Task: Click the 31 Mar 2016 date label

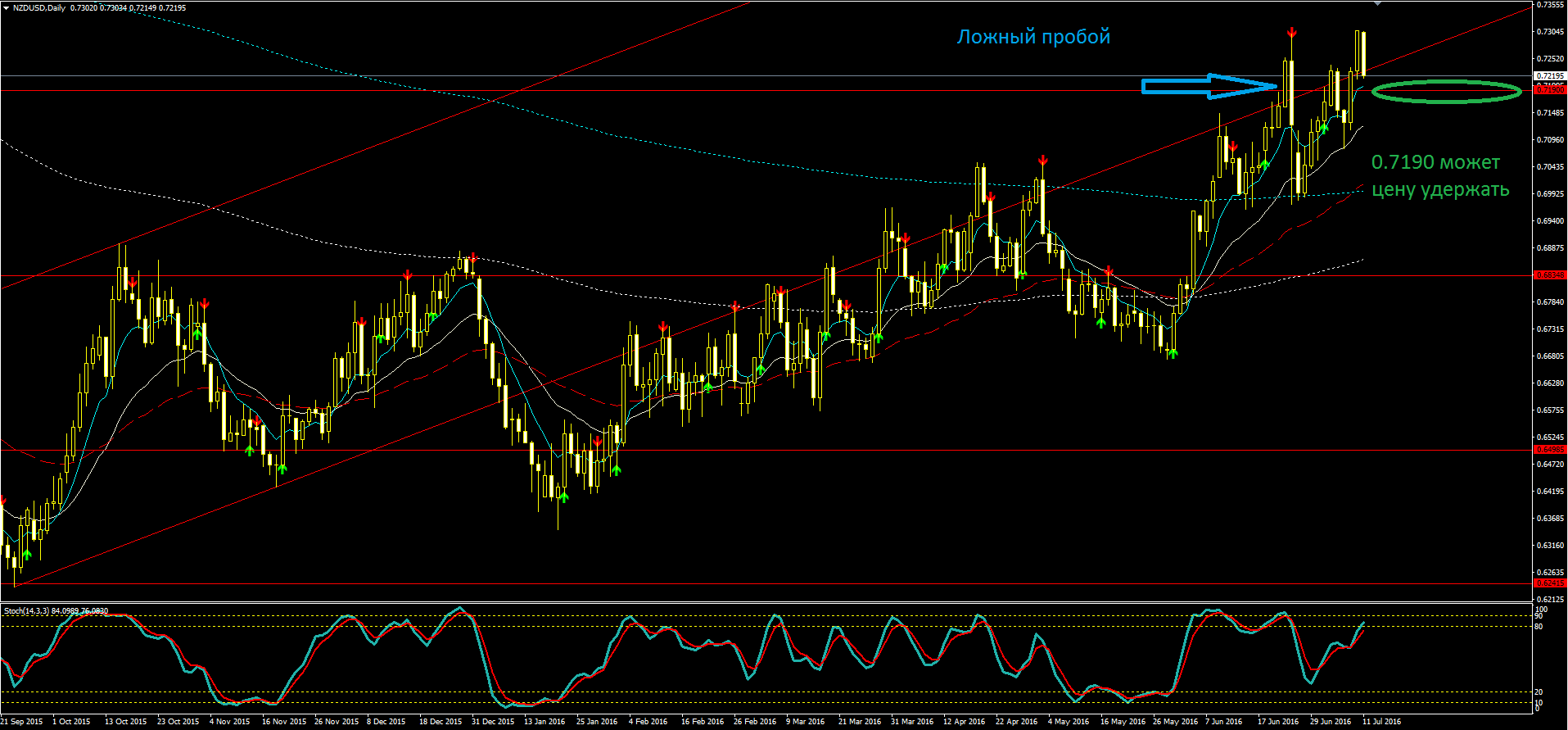Action: [911, 722]
